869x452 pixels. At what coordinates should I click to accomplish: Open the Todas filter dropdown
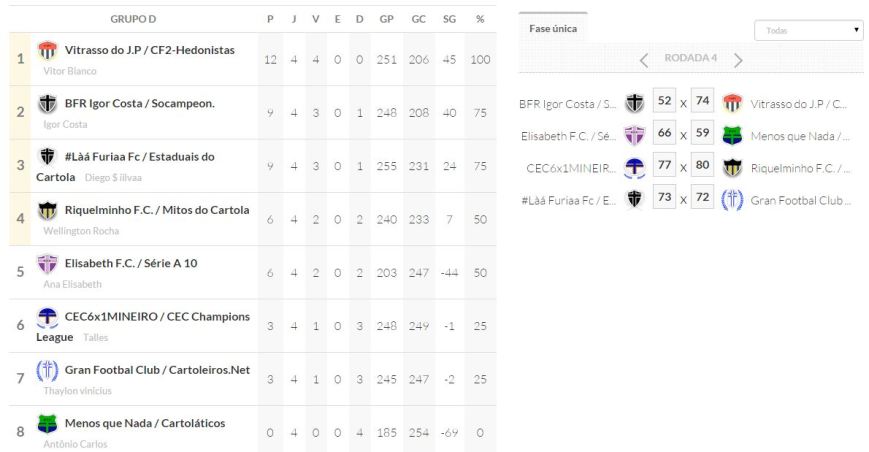coord(808,30)
